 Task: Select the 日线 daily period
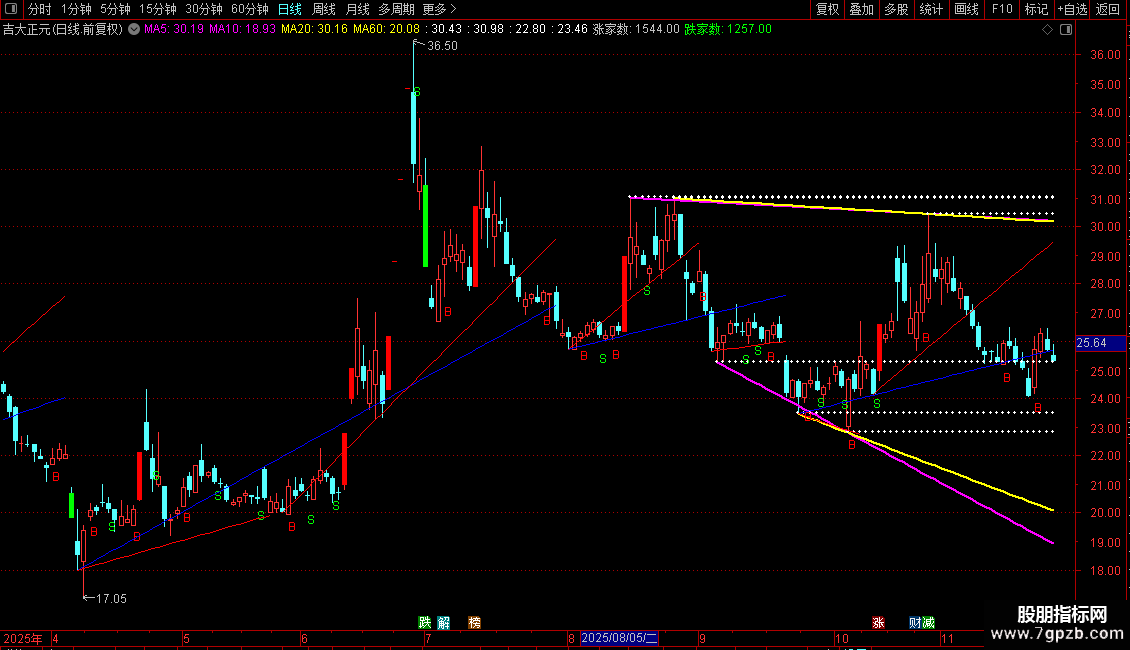coord(290,9)
